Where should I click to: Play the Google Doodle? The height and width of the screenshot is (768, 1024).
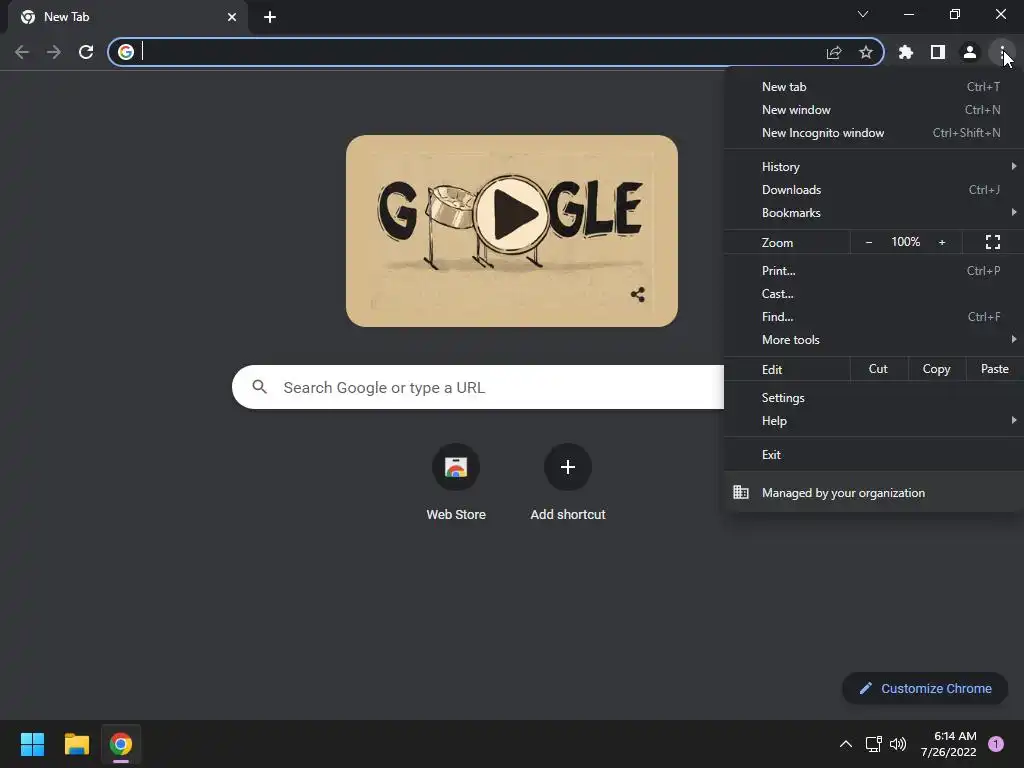[511, 214]
